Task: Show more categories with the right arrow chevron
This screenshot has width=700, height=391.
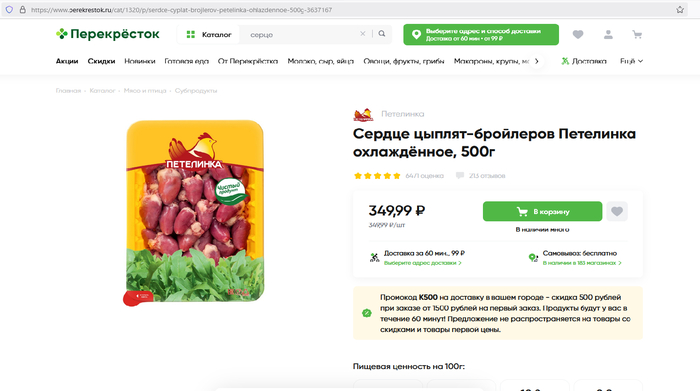Action: point(537,61)
